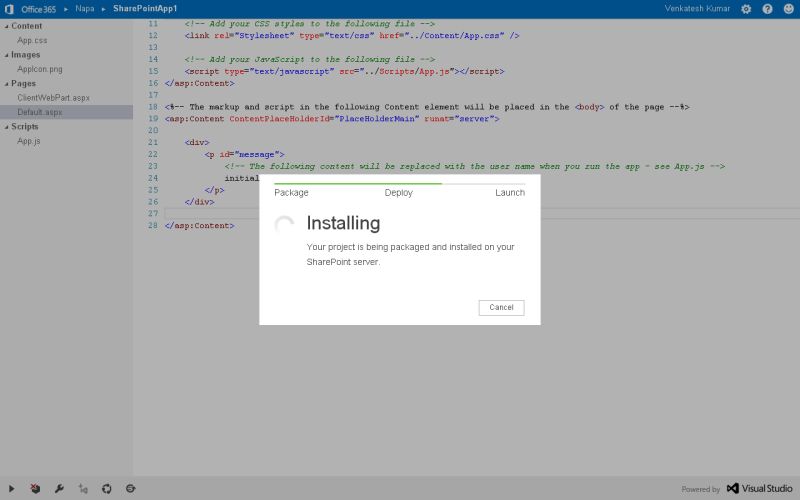Image resolution: width=800 pixels, height=500 pixels.
Task: Collapse the Scripts tree group
Action: 7,127
